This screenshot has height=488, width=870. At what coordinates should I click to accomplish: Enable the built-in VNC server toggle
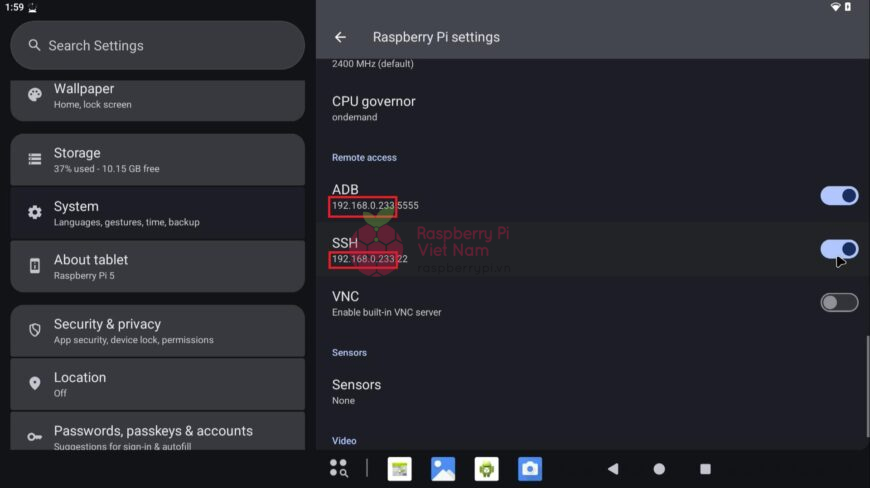click(839, 303)
